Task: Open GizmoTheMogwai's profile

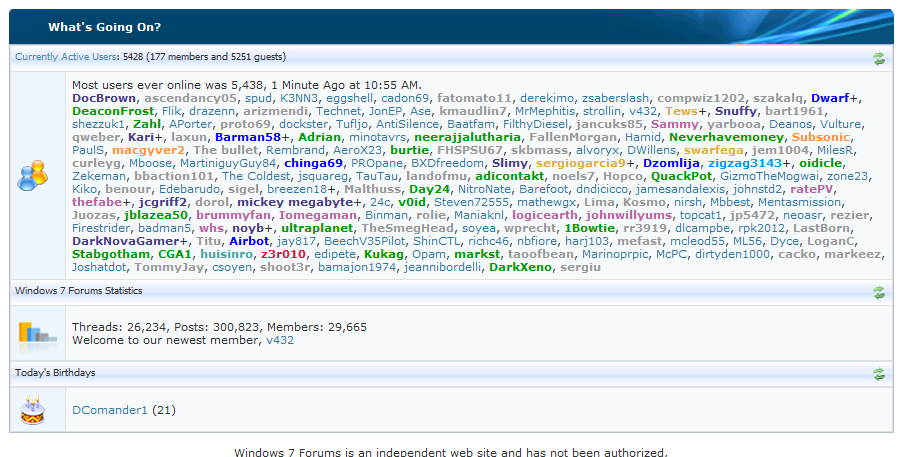Action: [770, 176]
